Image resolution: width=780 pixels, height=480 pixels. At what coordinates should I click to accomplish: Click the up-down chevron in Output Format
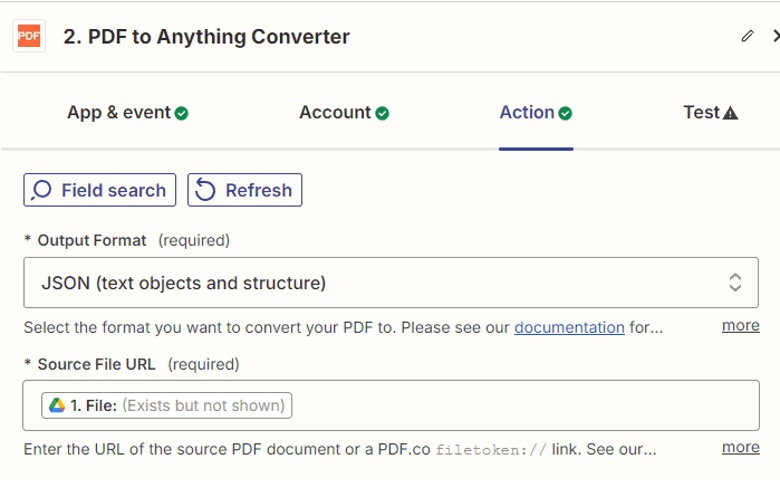(735, 283)
